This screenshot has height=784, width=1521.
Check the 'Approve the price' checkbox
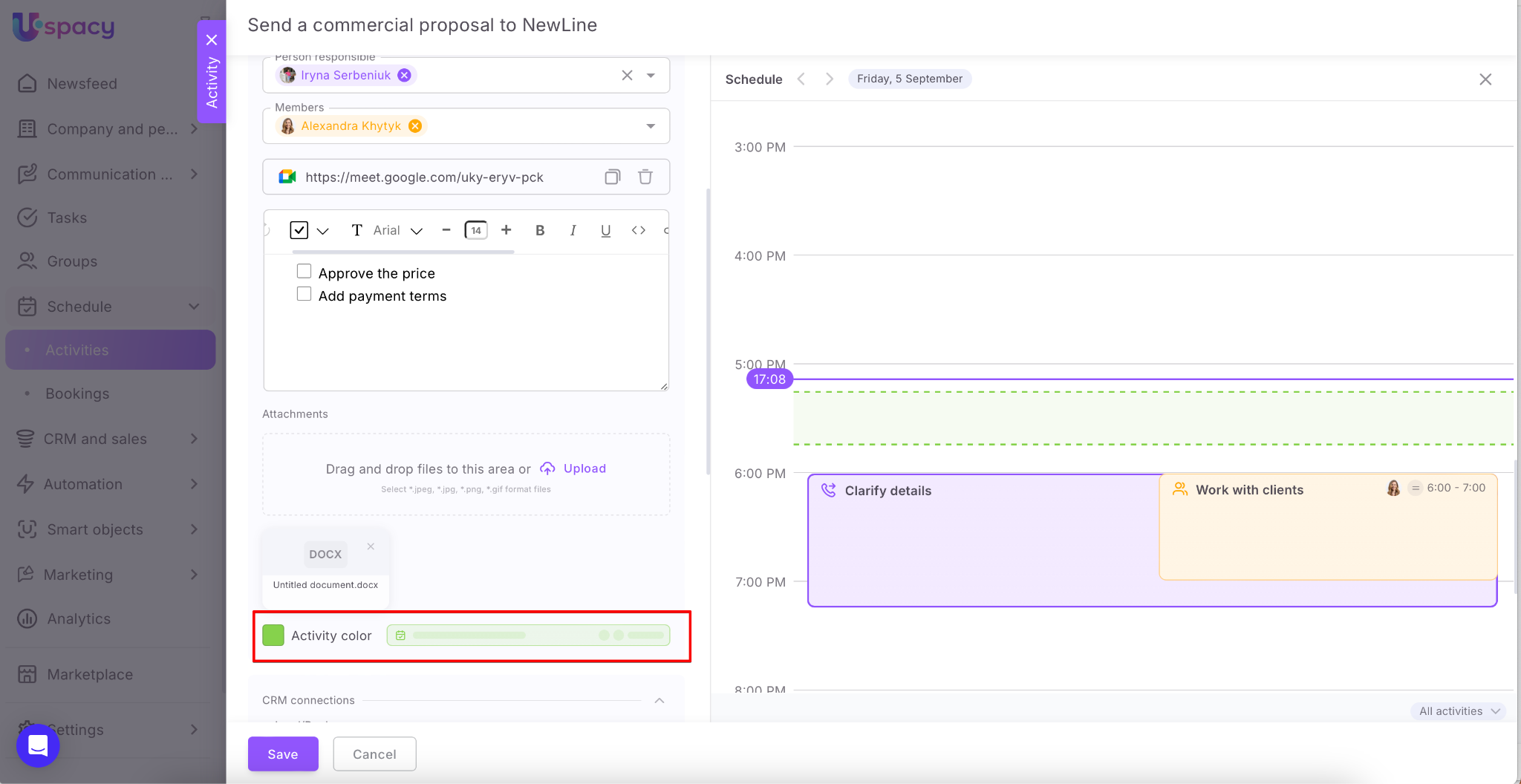[x=304, y=272]
